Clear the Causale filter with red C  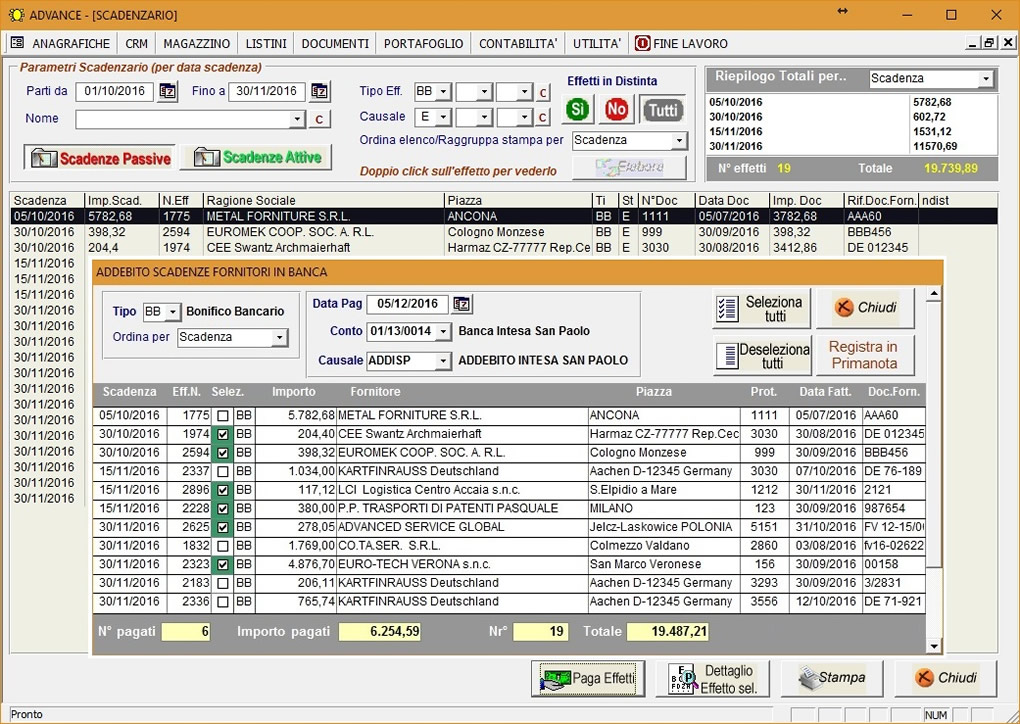[x=543, y=117]
